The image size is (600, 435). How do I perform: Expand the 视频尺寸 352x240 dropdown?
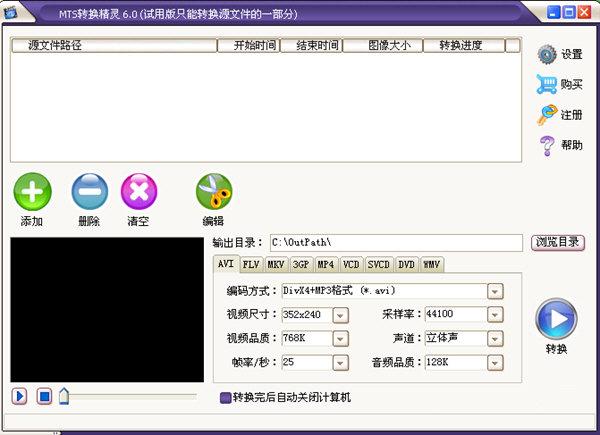click(x=340, y=315)
